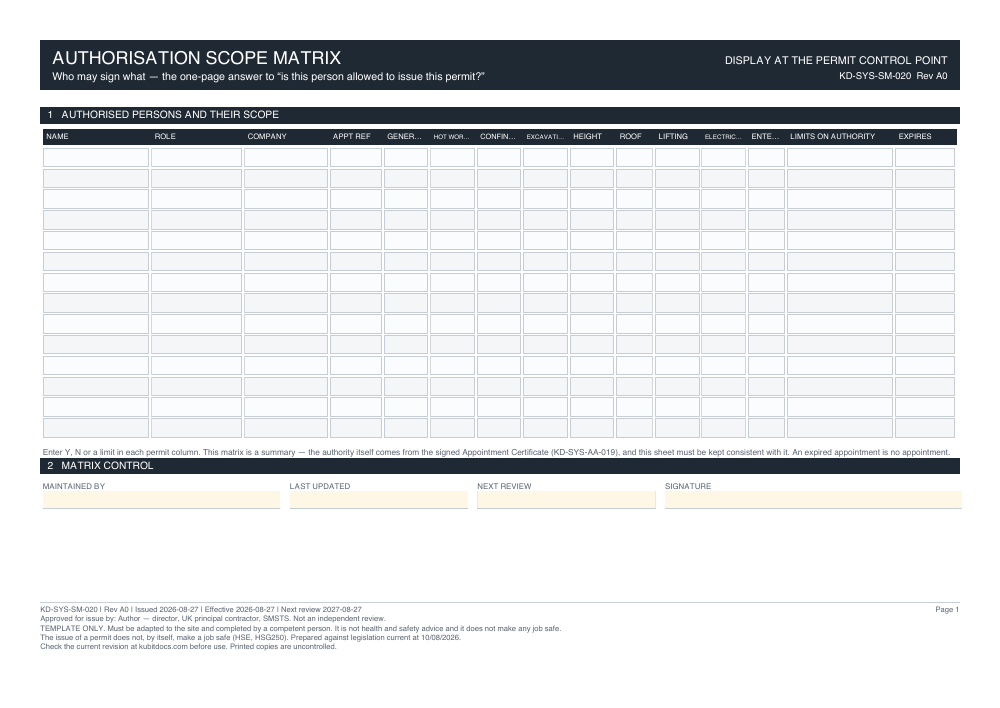The image size is (1000, 708).
Task: Click the 'NEXT REVIEW' label
Action: point(504,486)
